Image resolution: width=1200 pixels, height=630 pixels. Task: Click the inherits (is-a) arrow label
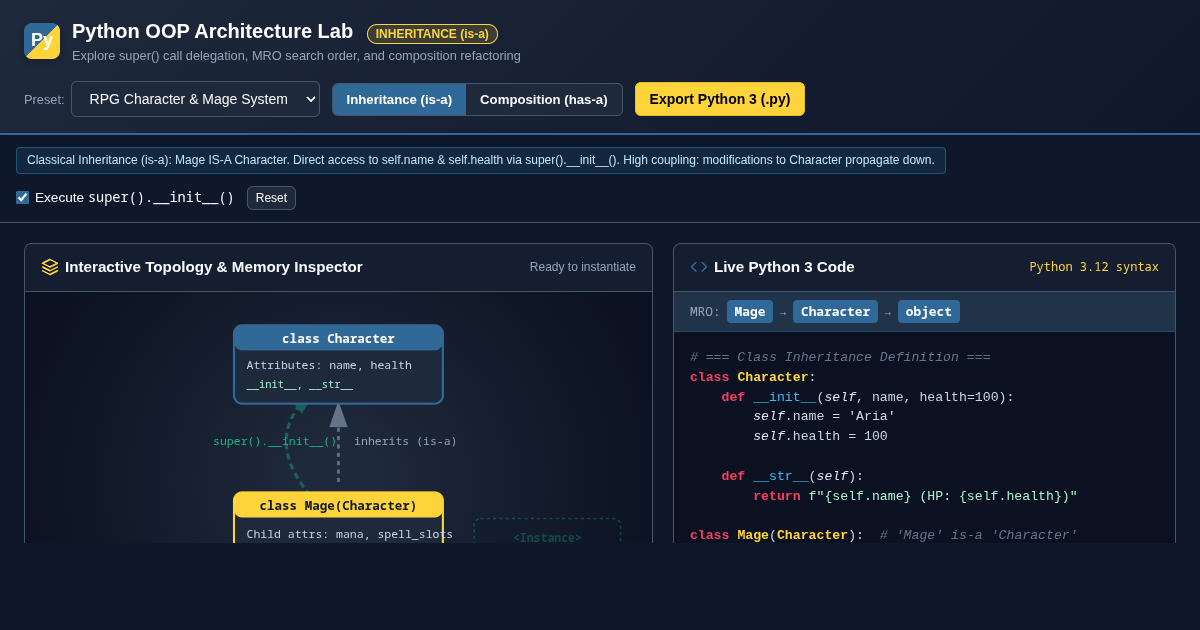pyautogui.click(x=405, y=441)
